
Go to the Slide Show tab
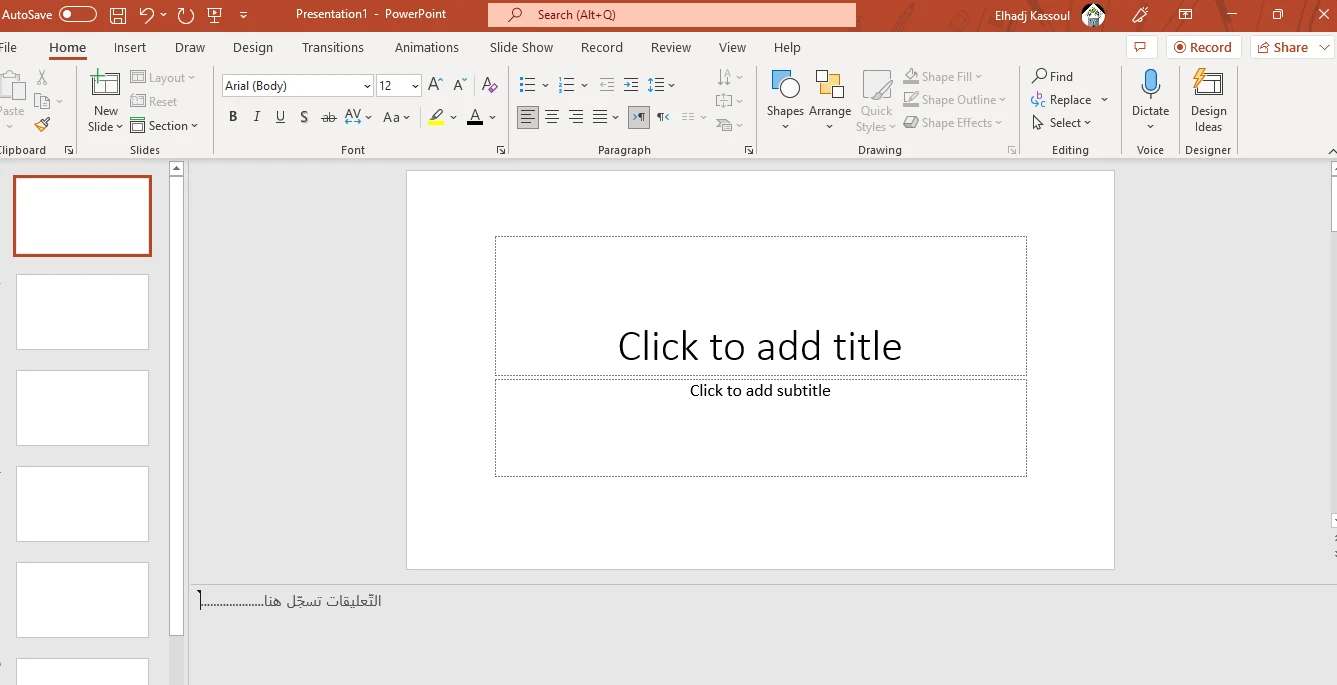521,47
